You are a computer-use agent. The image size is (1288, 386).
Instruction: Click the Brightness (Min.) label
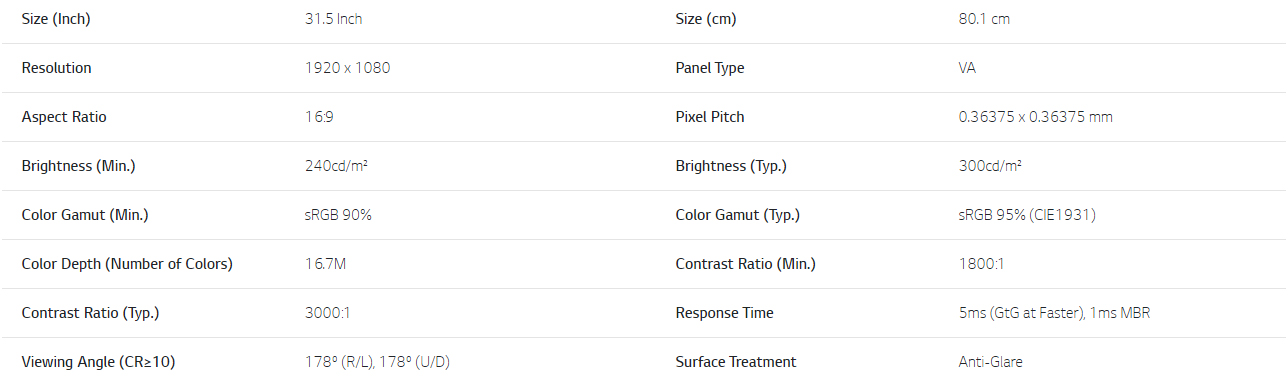[x=78, y=166]
